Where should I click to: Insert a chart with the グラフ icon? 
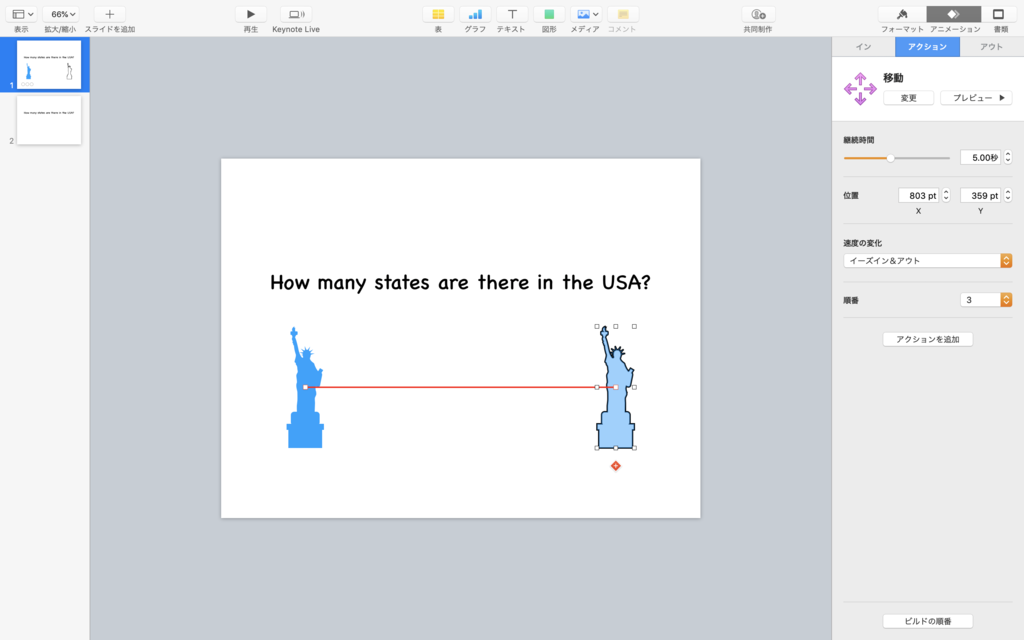tap(475, 14)
